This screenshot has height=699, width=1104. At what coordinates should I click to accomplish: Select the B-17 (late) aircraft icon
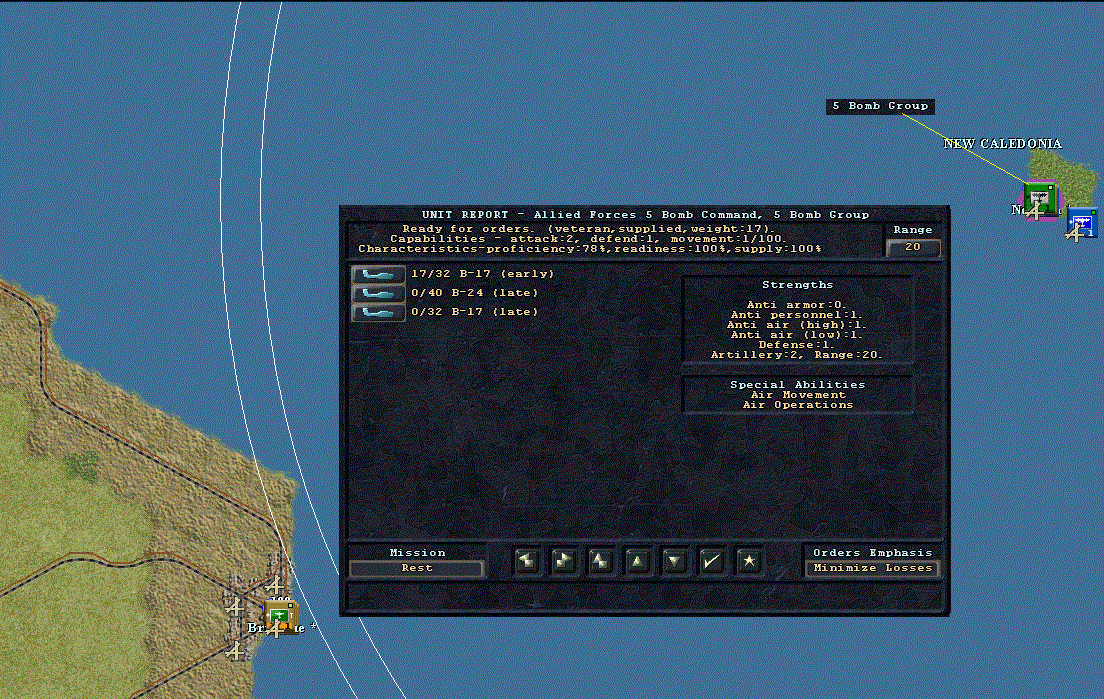pyautogui.click(x=378, y=312)
